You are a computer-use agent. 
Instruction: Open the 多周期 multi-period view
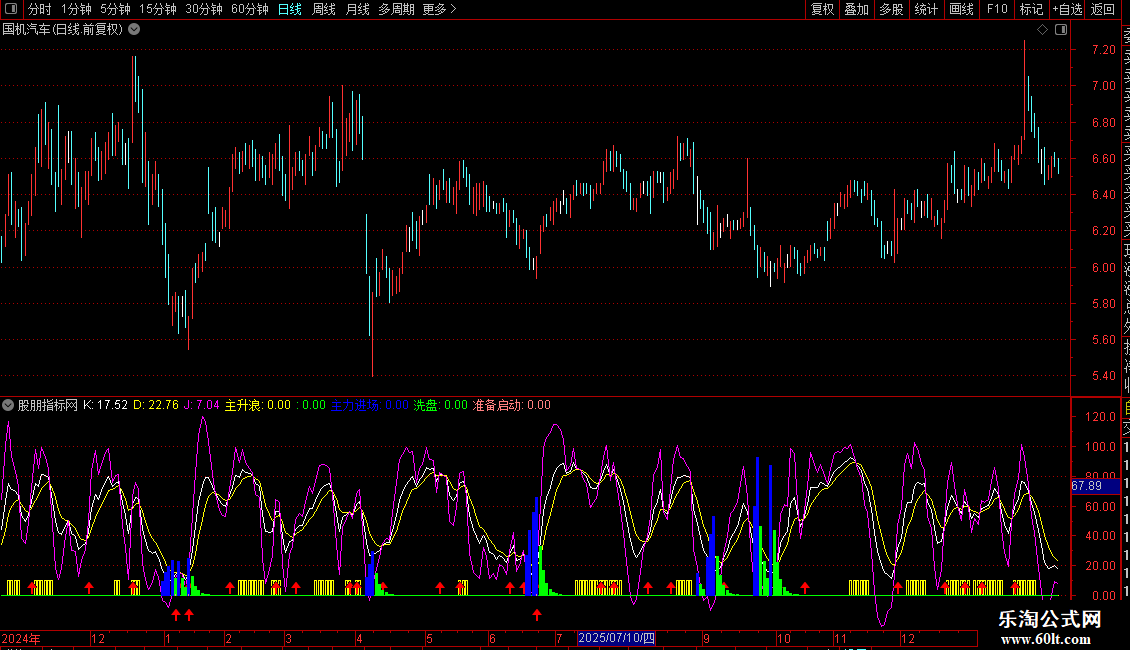coord(396,9)
